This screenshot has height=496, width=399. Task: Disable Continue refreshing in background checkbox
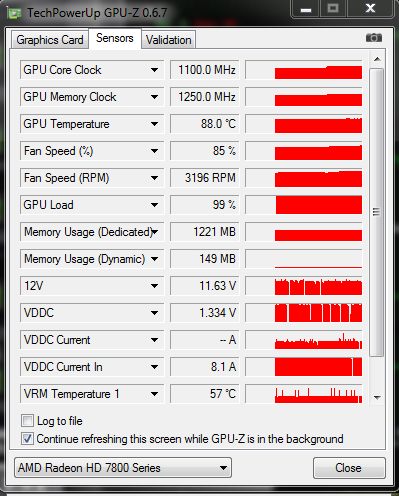click(x=27, y=439)
